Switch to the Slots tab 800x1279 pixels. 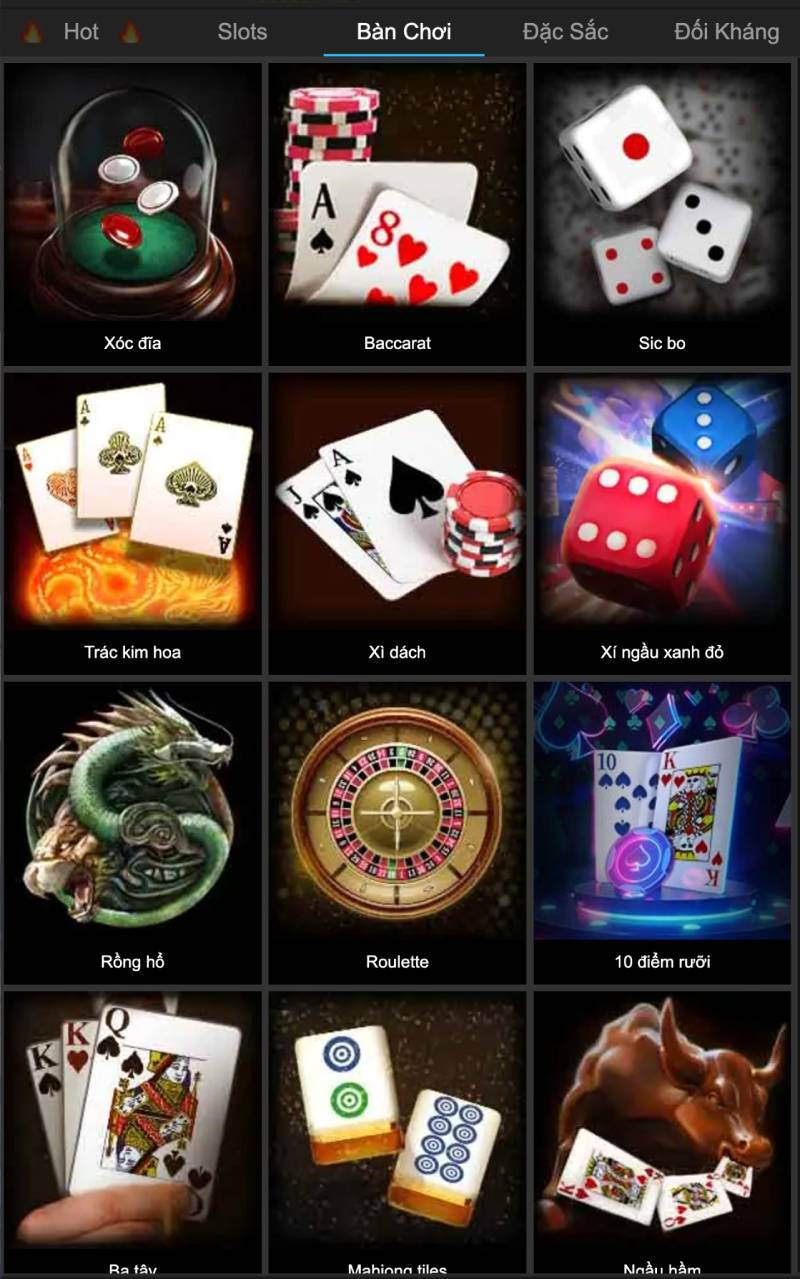pyautogui.click(x=242, y=32)
